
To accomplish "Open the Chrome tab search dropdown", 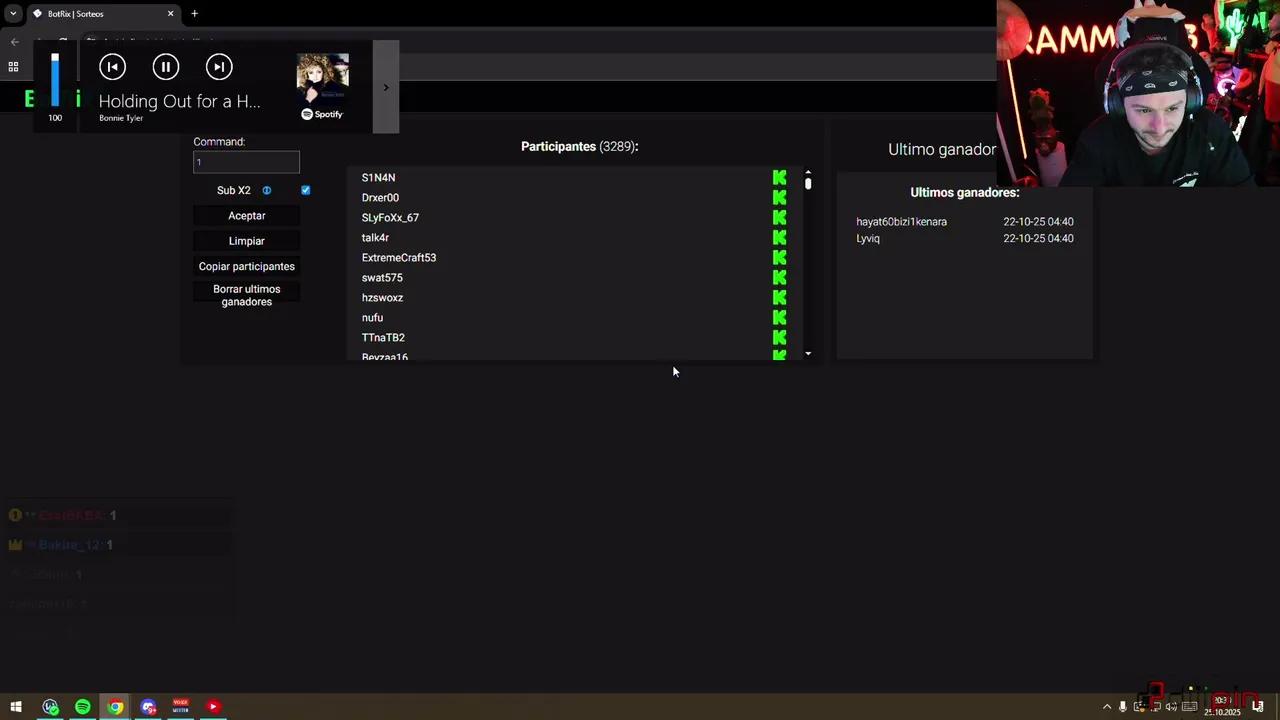I will click(13, 14).
